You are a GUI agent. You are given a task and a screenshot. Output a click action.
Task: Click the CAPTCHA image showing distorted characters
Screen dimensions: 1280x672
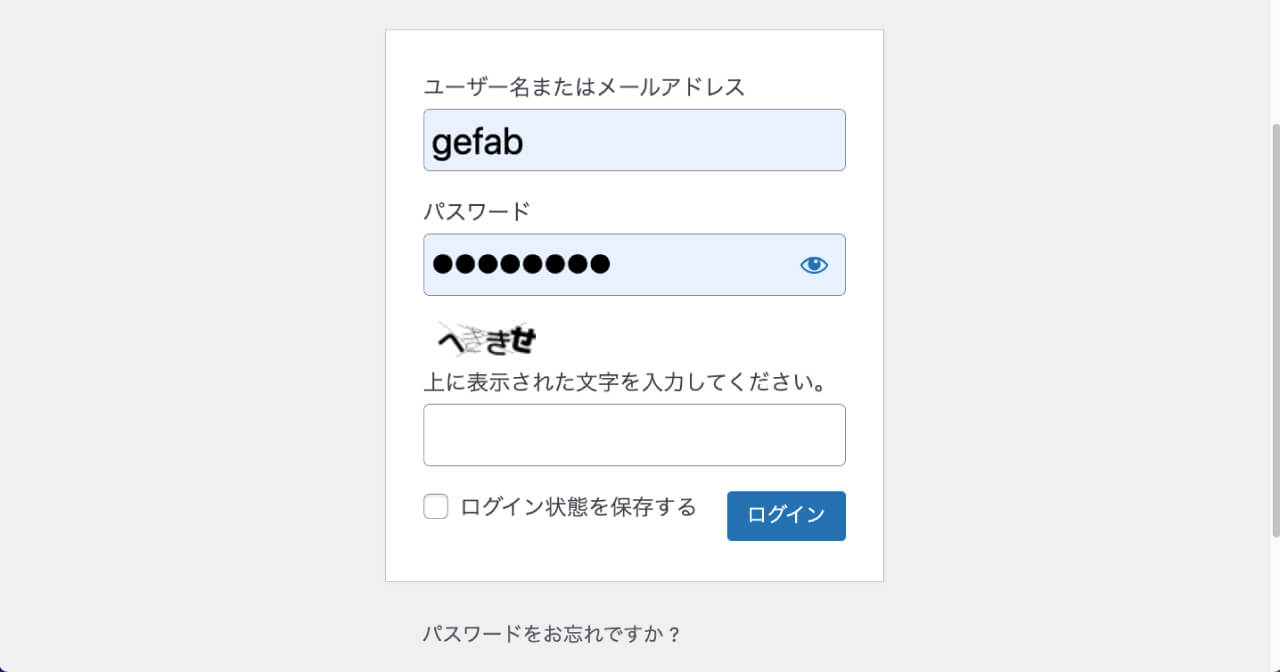(x=483, y=339)
